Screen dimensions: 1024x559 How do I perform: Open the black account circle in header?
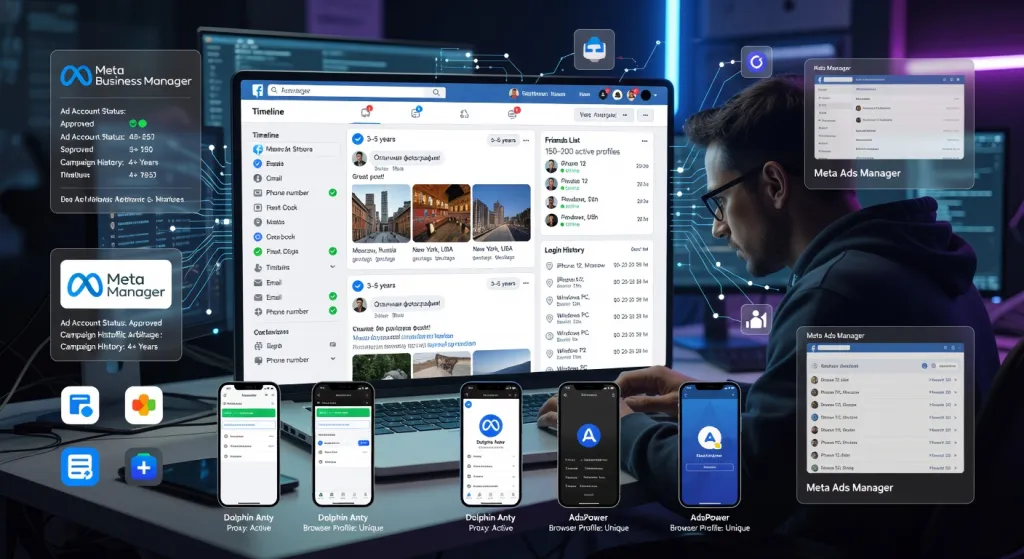[646, 95]
